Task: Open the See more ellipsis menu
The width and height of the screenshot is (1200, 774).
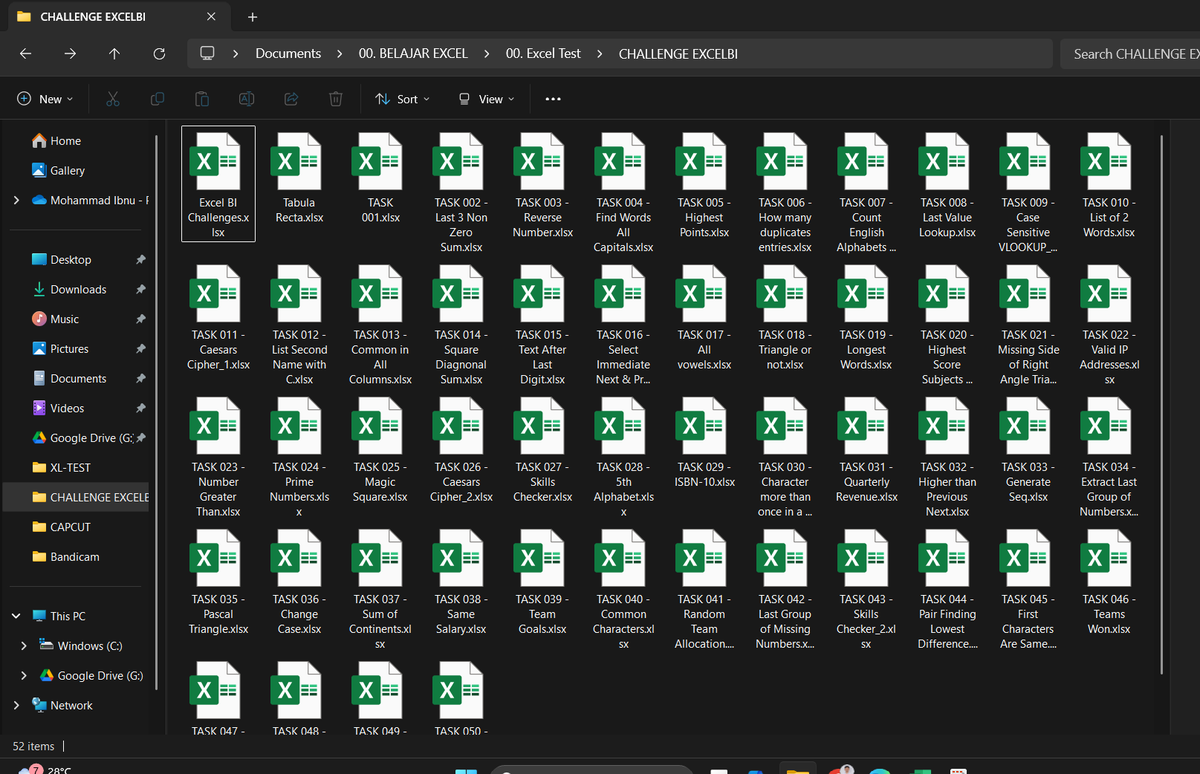Action: coord(553,99)
